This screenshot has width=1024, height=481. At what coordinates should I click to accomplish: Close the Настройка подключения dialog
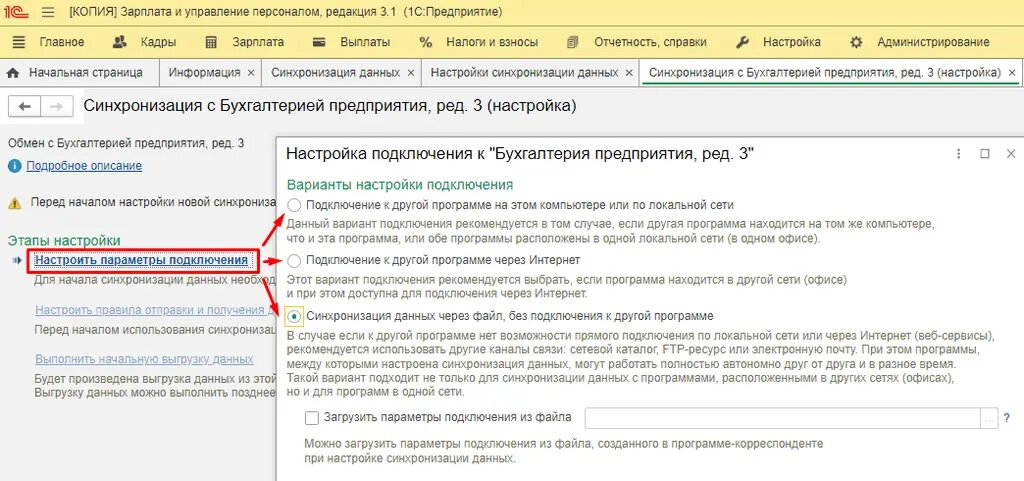tap(1010, 154)
